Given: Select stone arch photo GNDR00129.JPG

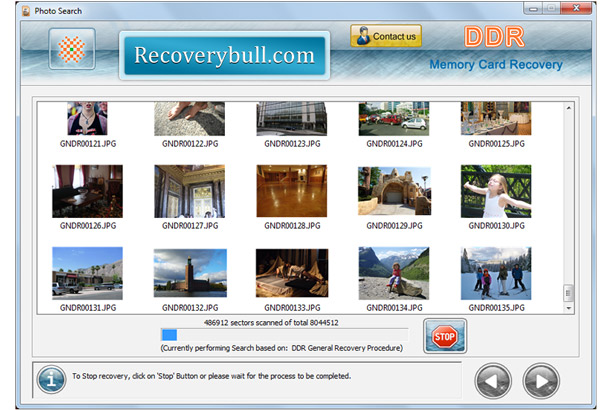Looking at the screenshot, I should click(395, 191).
